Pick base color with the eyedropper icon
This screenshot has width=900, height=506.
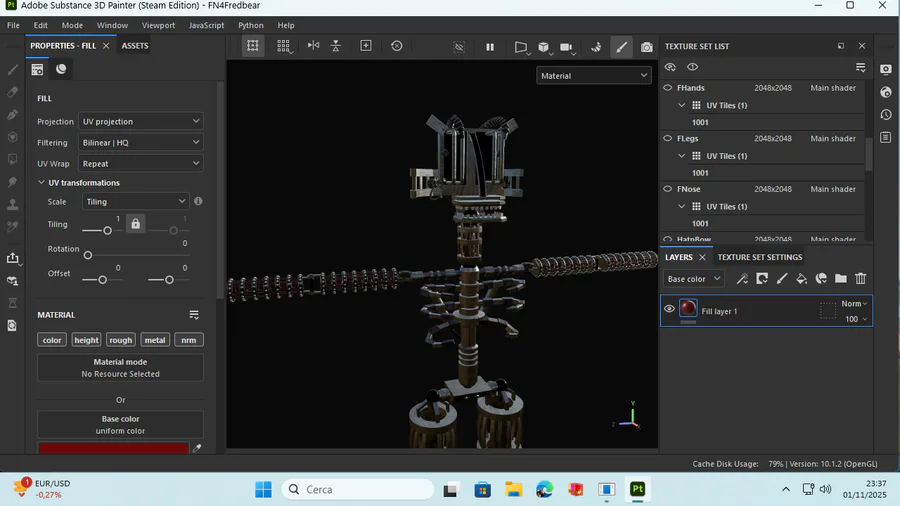click(x=197, y=449)
